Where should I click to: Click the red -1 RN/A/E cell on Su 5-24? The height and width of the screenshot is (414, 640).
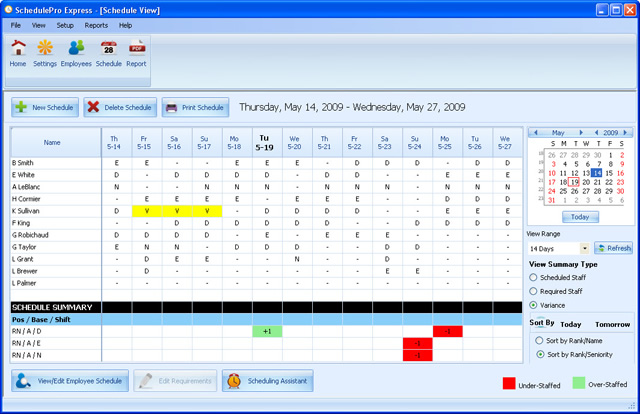[418, 343]
